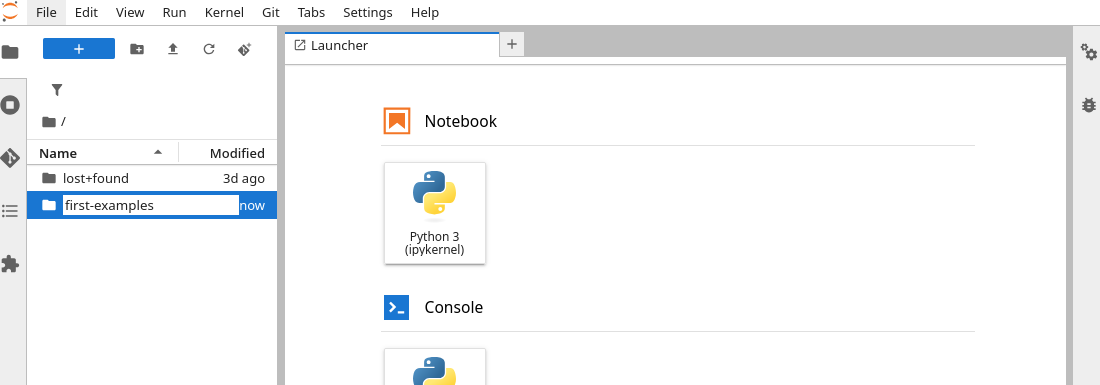Click the Console section heading
This screenshot has height=385, width=1100.
point(453,307)
